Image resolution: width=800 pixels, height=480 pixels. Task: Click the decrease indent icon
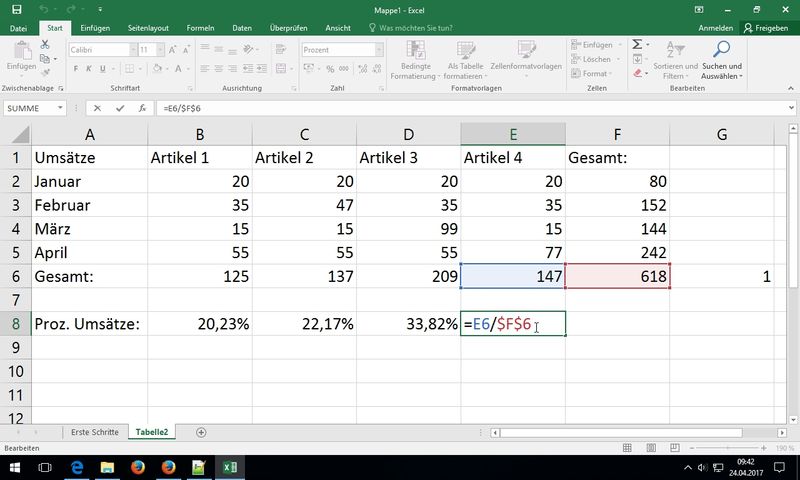point(247,68)
